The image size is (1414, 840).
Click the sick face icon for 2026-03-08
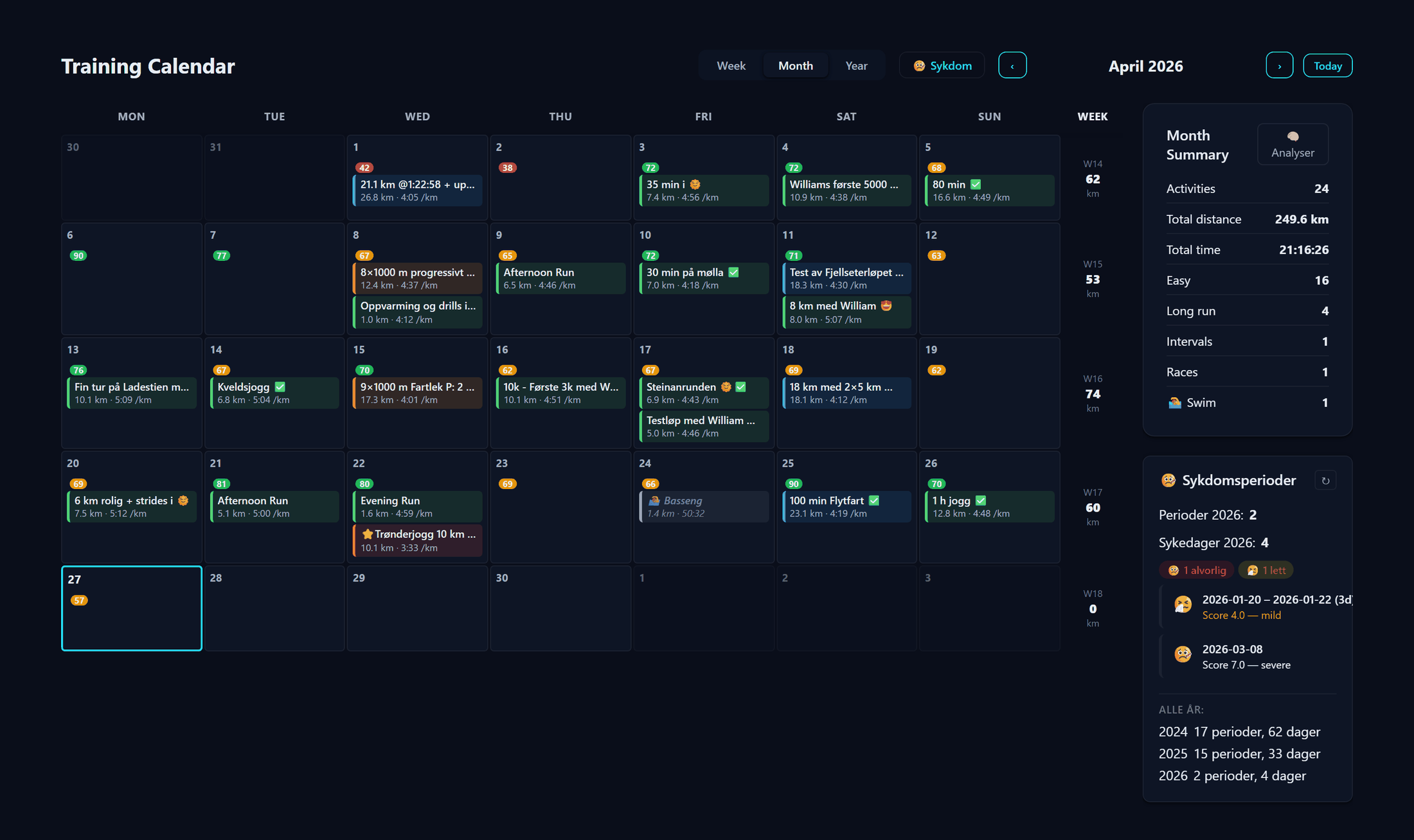pyautogui.click(x=1183, y=654)
